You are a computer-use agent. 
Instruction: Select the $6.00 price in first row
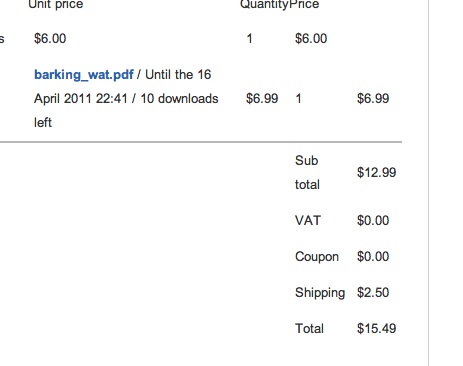point(311,39)
